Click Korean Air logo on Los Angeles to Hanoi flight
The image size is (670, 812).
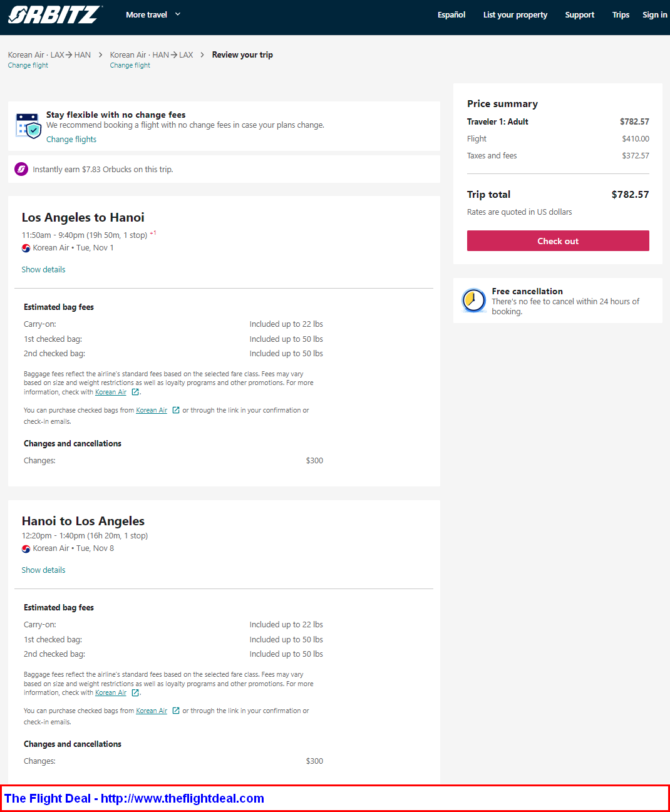click(26, 248)
